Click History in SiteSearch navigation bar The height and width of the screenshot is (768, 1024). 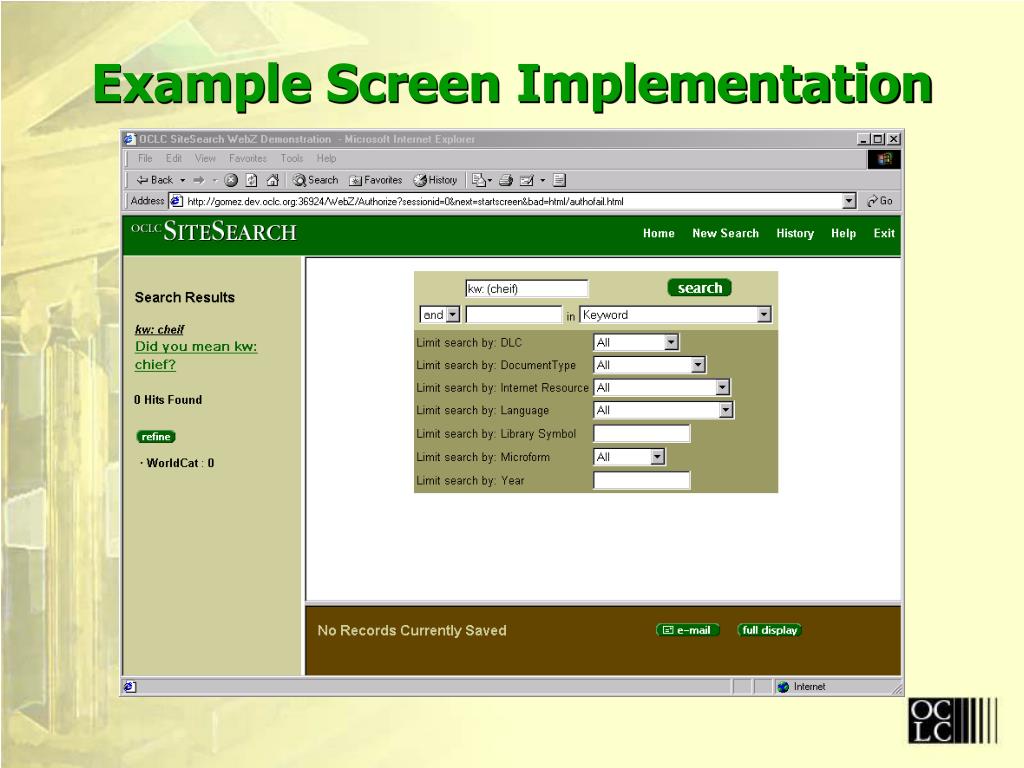tap(795, 233)
